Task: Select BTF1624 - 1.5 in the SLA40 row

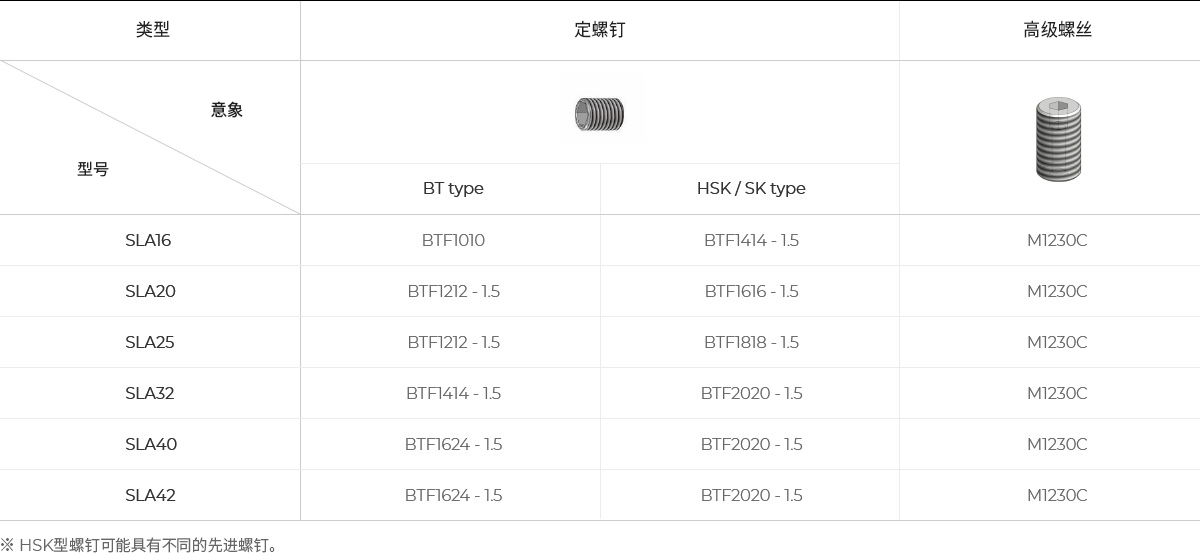Action: [x=453, y=444]
